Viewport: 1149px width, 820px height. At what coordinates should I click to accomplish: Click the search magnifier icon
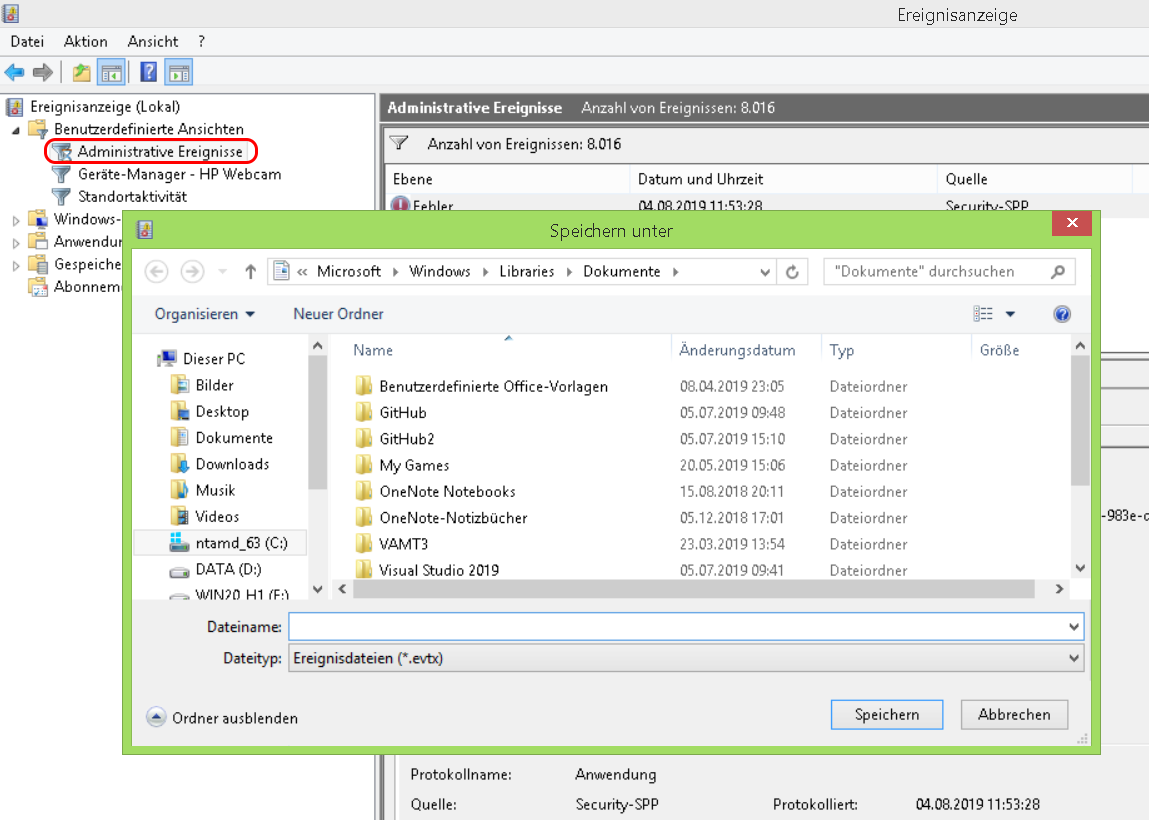coord(1057,272)
